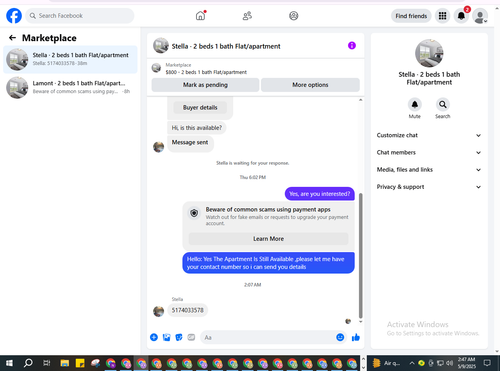Click the chat scrollbar up arrow
This screenshot has width=500, height=371.
pos(360,100)
